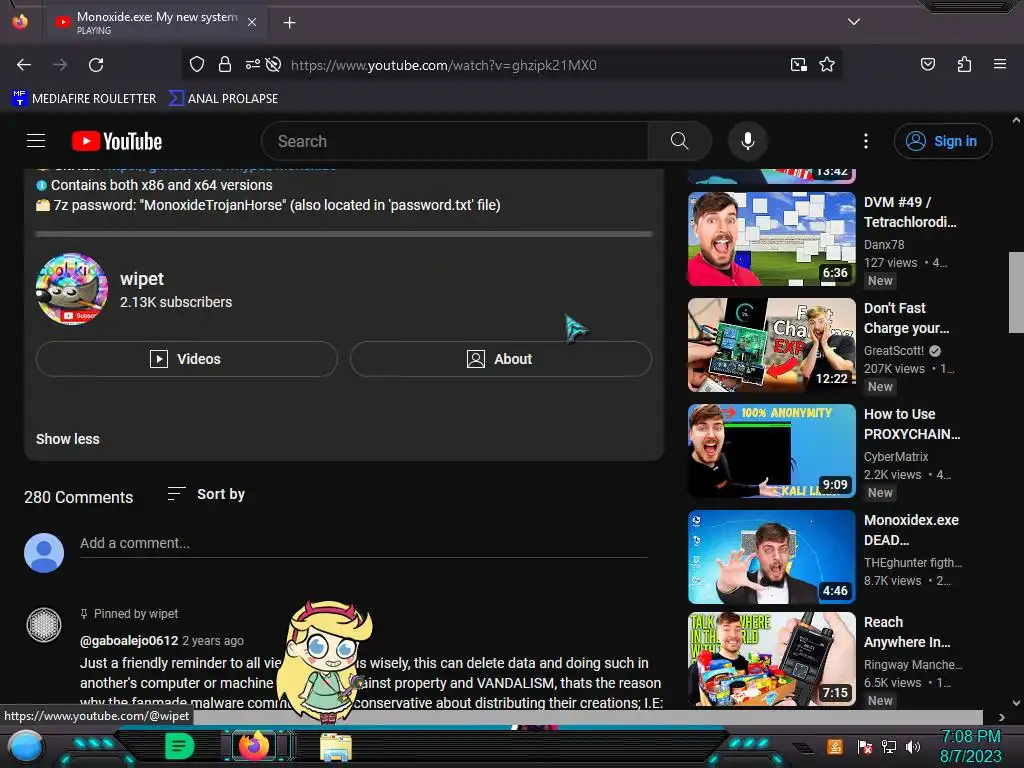Open the channel About button
1024x768 pixels.
[x=501, y=359]
